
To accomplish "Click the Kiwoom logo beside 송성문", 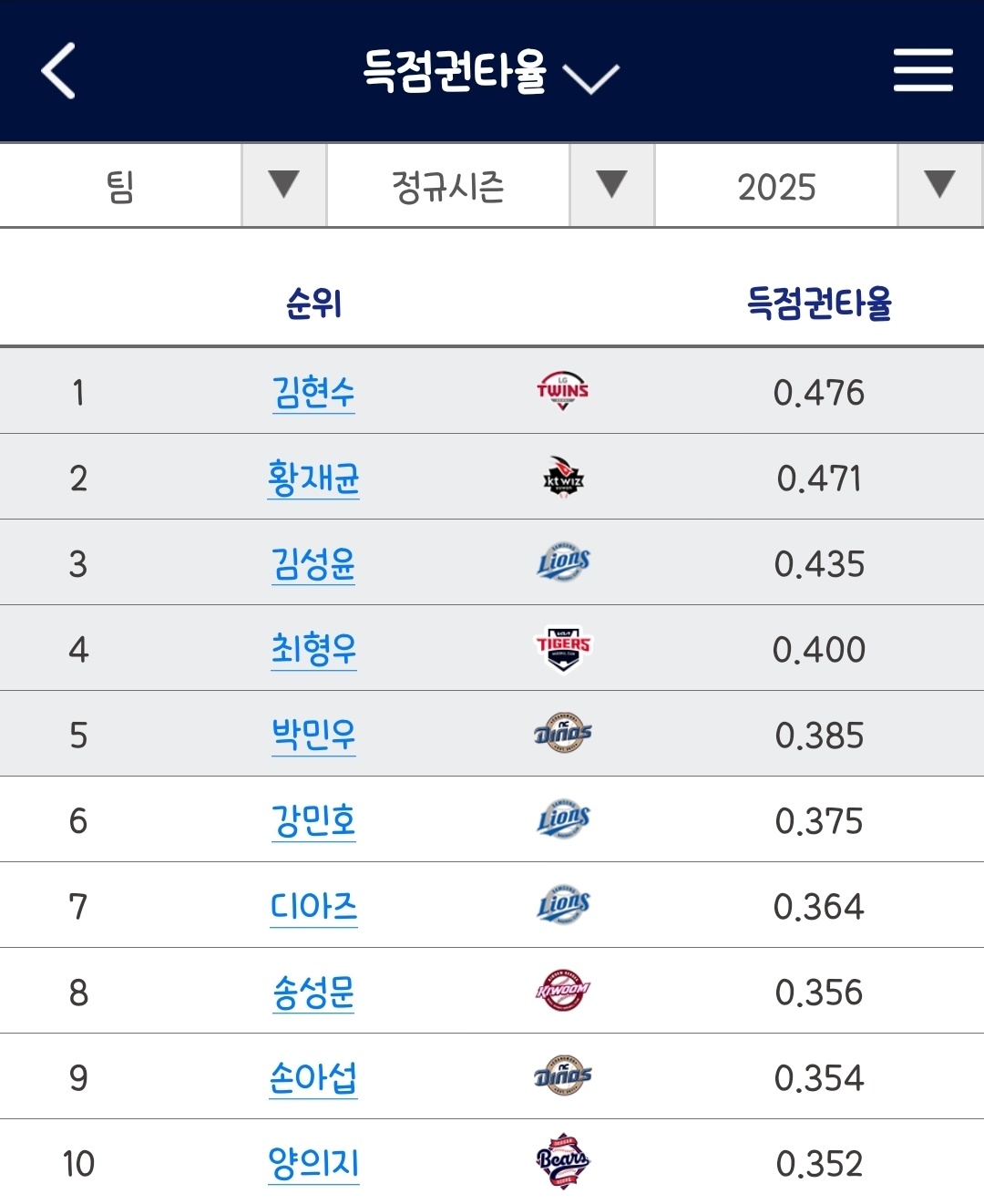I will pyautogui.click(x=563, y=992).
